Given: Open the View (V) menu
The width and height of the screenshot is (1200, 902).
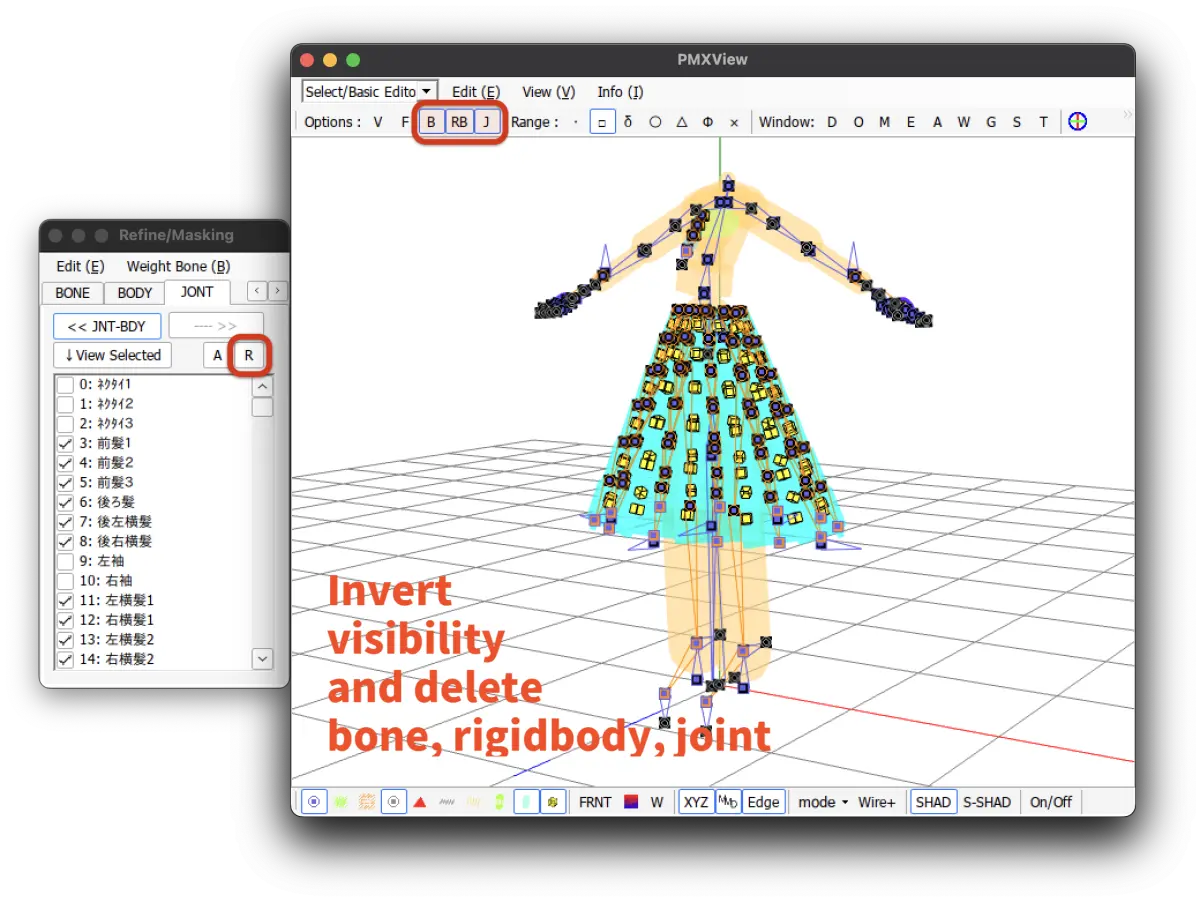Looking at the screenshot, I should pos(549,91).
